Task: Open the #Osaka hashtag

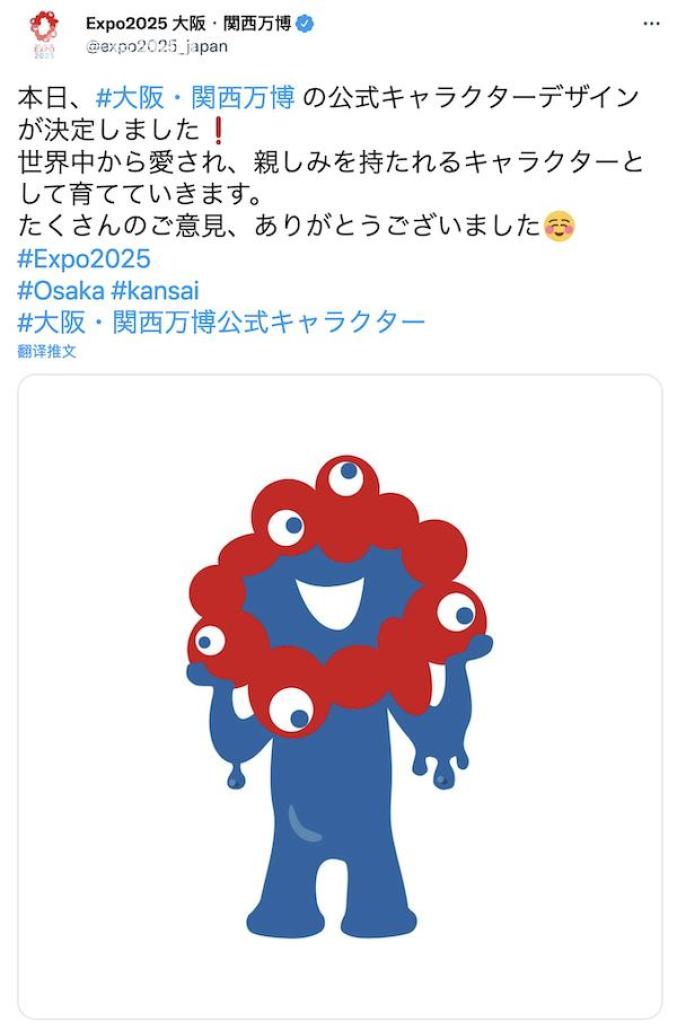Action: pyautogui.click(x=61, y=291)
